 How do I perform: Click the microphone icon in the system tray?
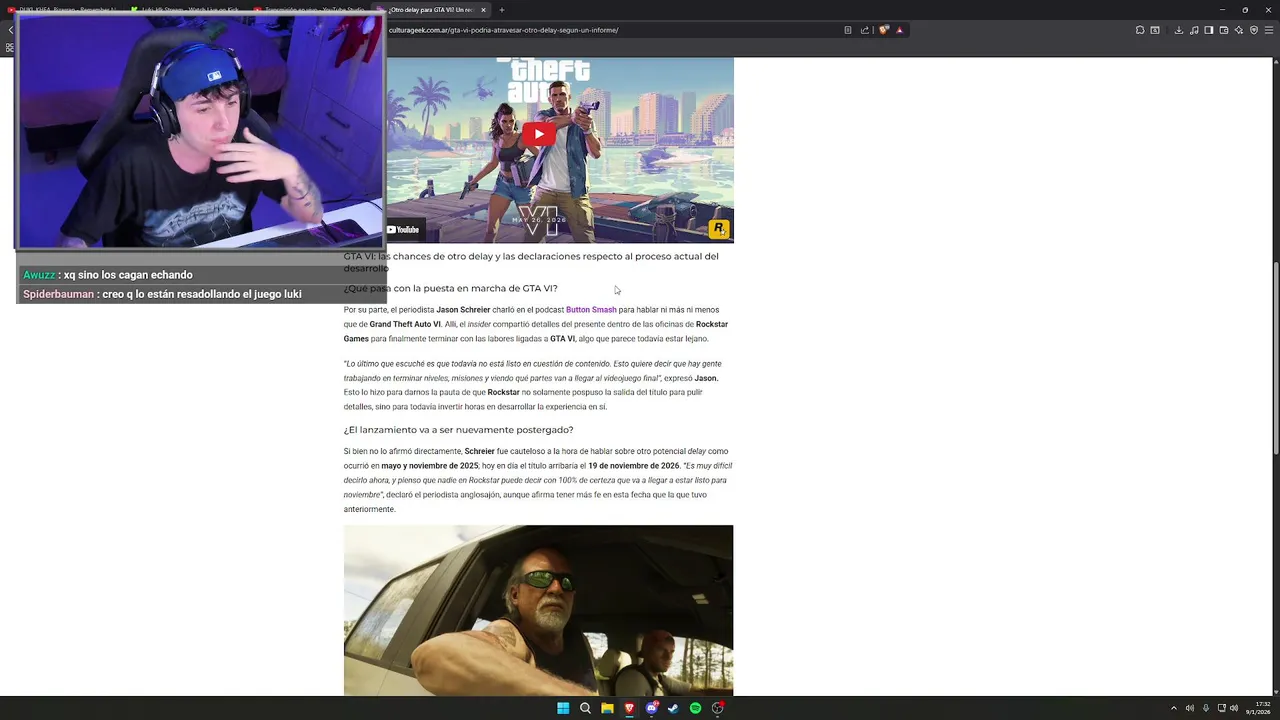point(1206,708)
